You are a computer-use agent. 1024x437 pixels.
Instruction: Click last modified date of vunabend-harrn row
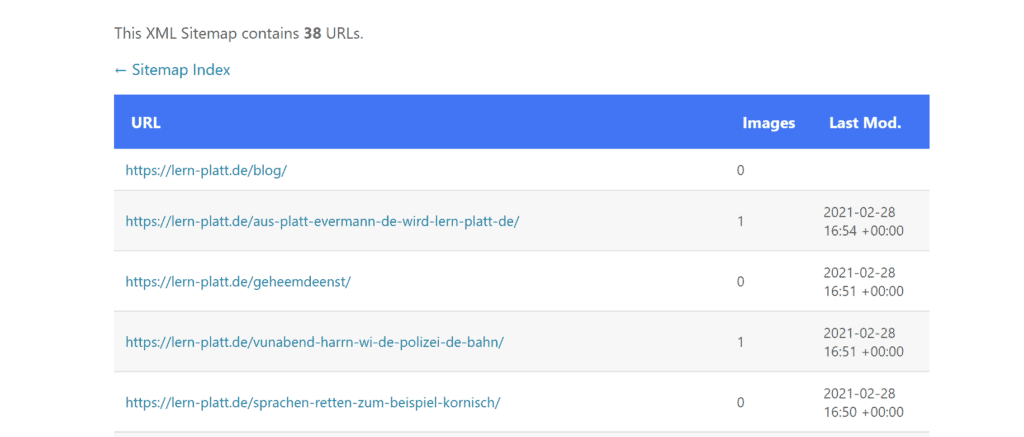[x=863, y=342]
